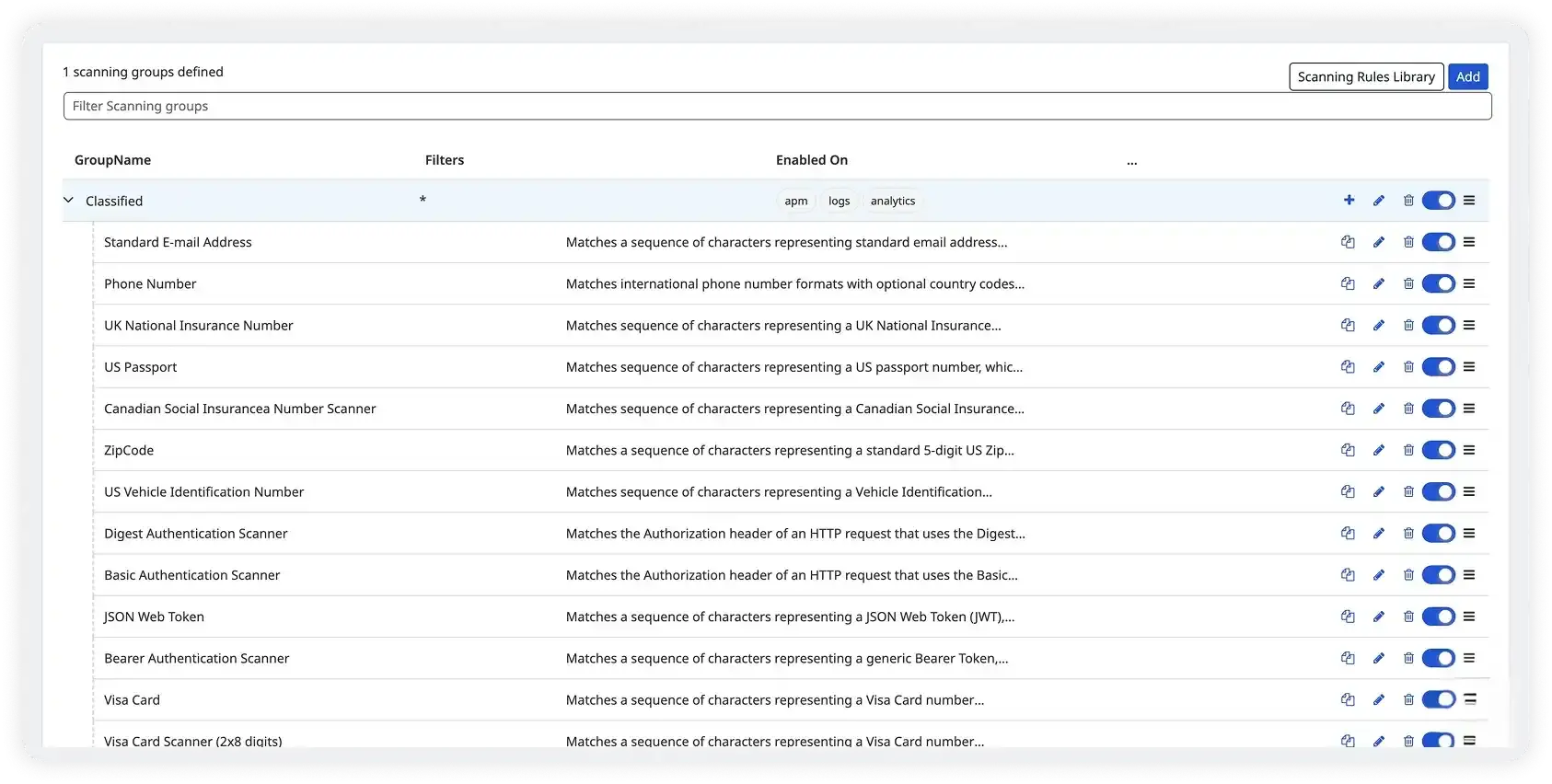Edit the Phone Number rule
The height and width of the screenshot is (784, 1552).
pos(1378,283)
